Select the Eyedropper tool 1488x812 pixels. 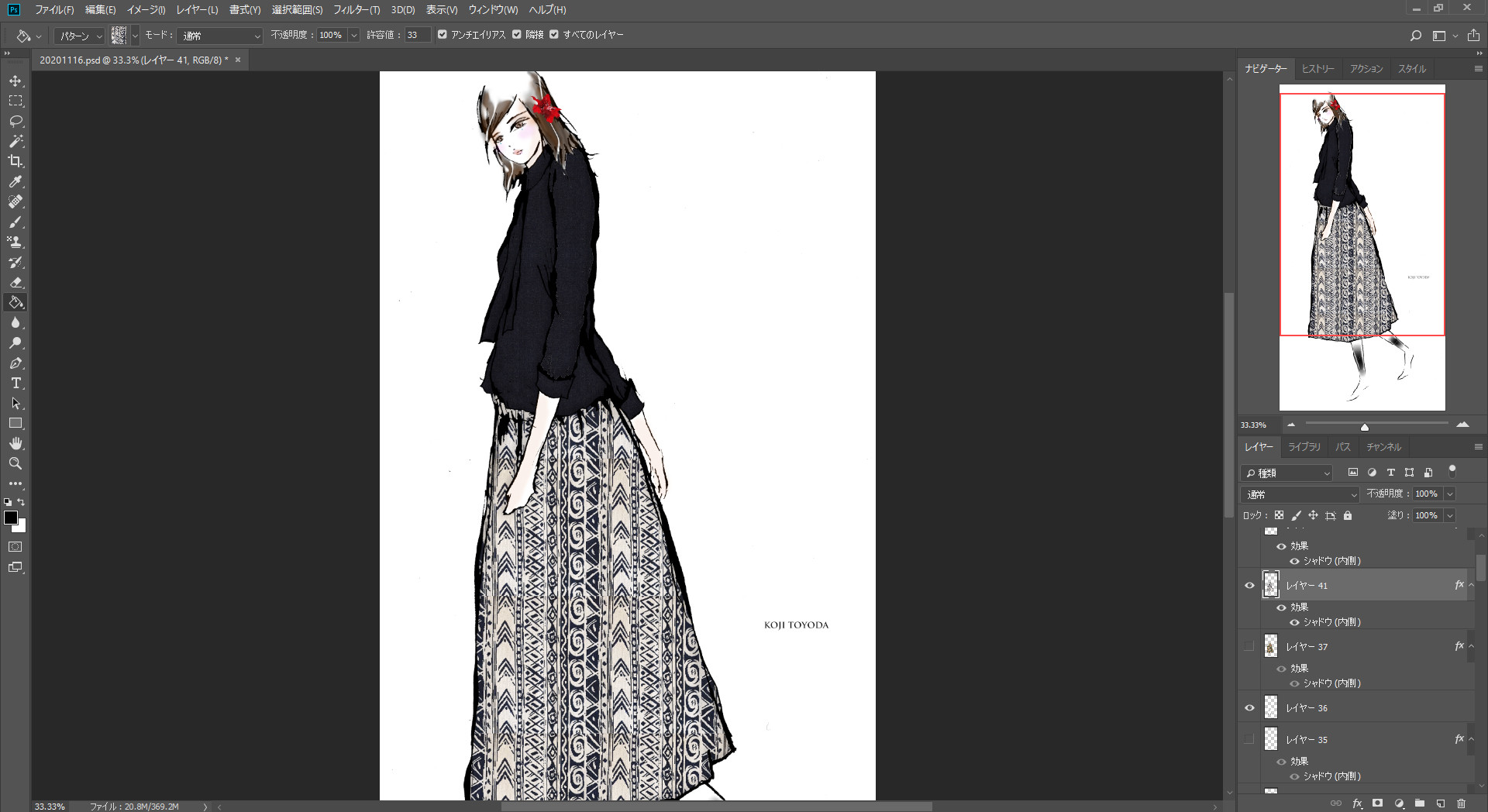pyautogui.click(x=15, y=181)
